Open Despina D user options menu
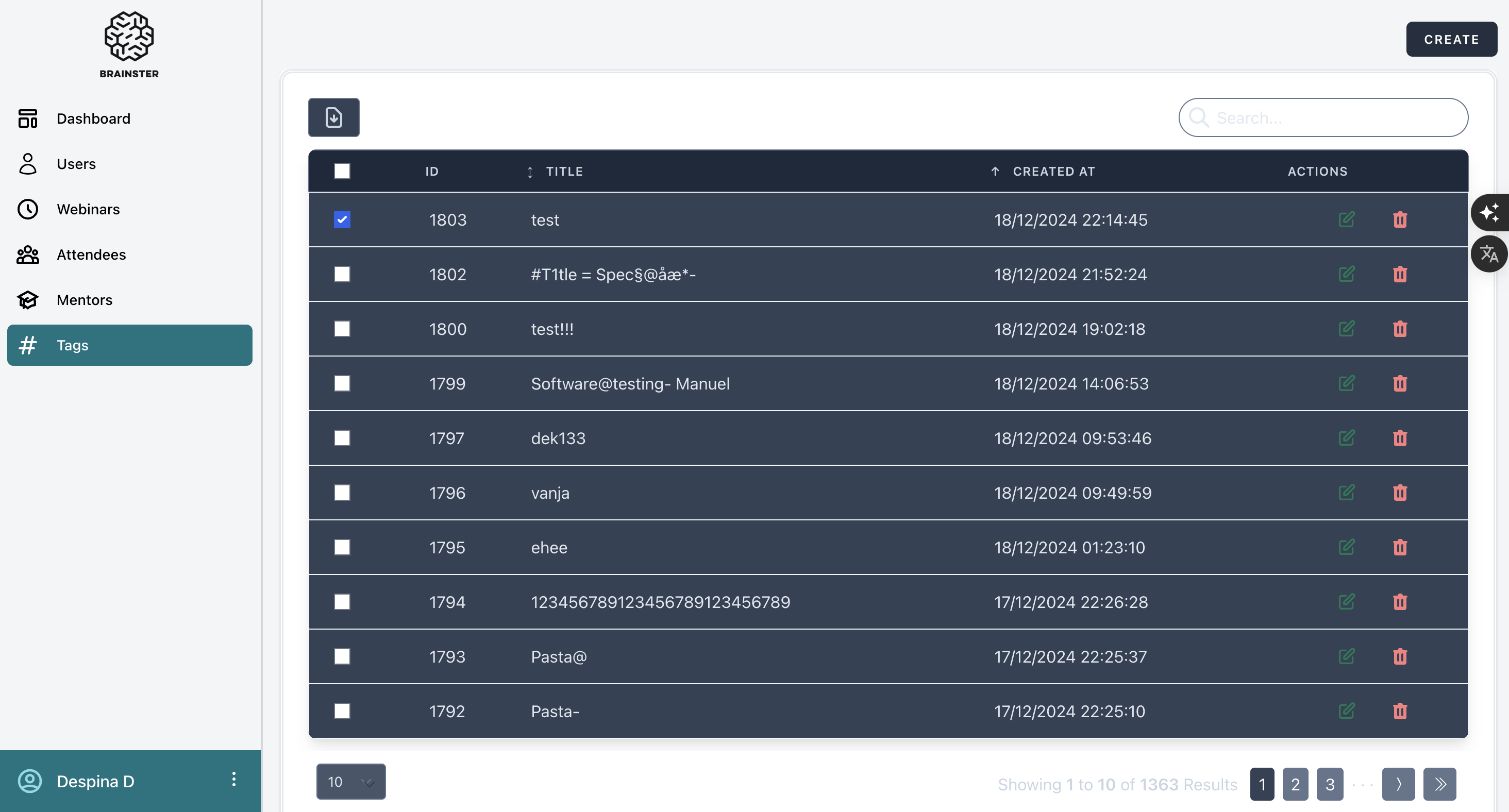Image resolution: width=1509 pixels, height=812 pixels. (x=234, y=779)
